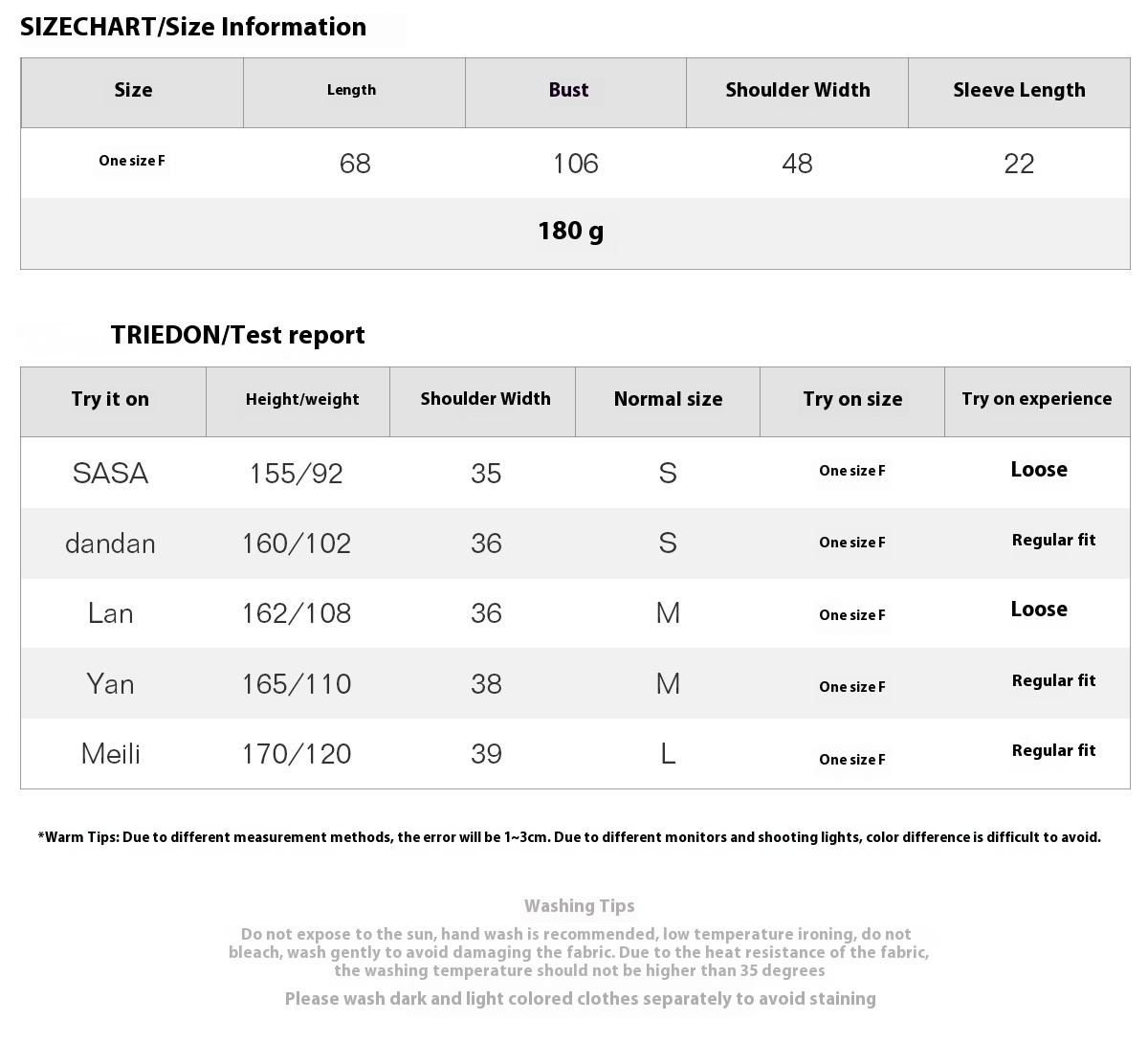Image resolution: width=1148 pixels, height=1043 pixels.
Task: Click Yan's shoulder width value 38
Action: point(486,684)
